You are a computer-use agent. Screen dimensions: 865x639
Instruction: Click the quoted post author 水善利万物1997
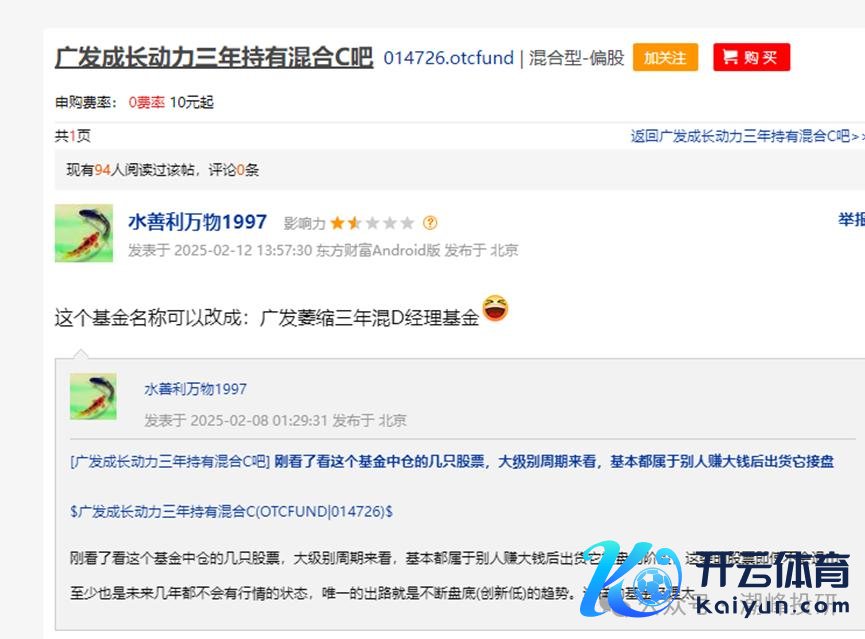pos(195,389)
